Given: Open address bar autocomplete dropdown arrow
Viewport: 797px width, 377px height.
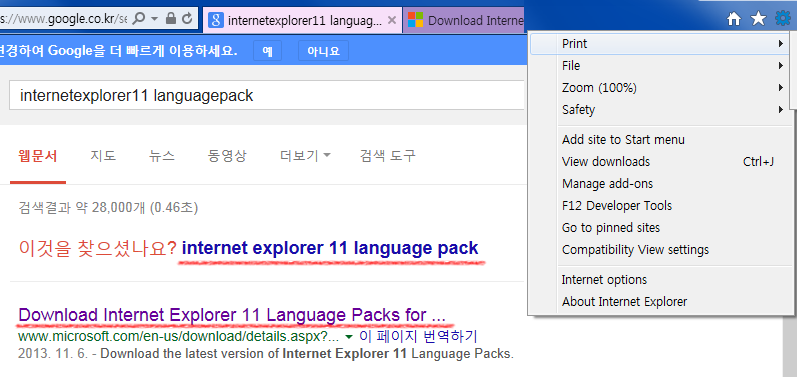Looking at the screenshot, I should [x=155, y=20].
